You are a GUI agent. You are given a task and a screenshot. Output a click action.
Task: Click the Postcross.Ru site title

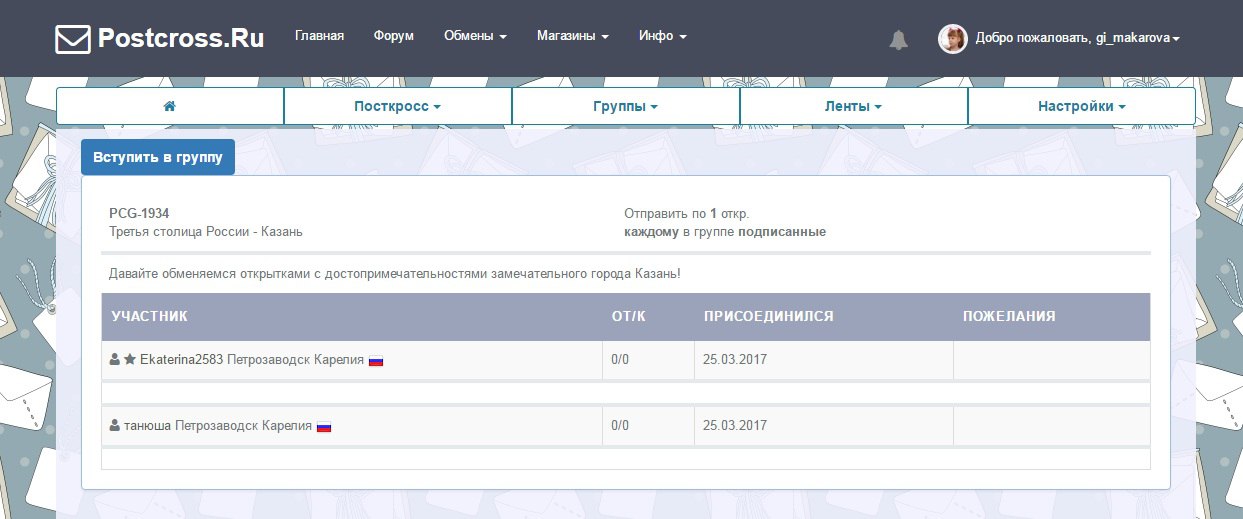[181, 39]
